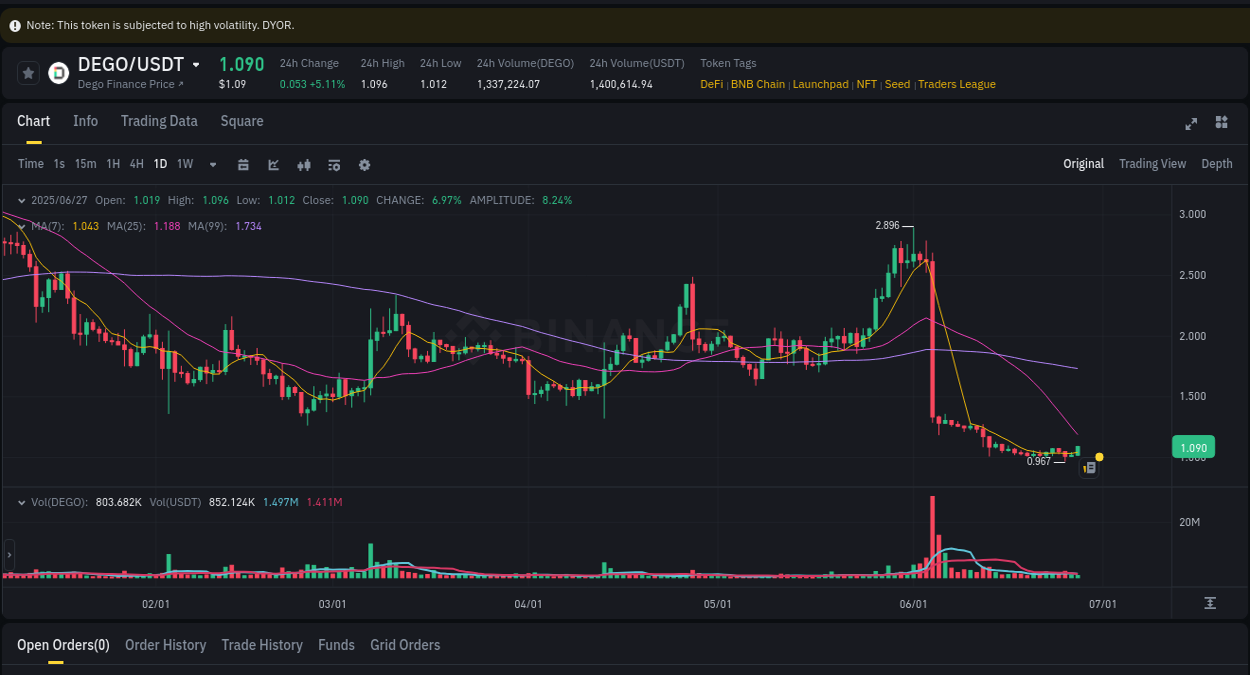Image resolution: width=1250 pixels, height=675 pixels.
Task: Open the date range calendar picker
Action: pyautogui.click(x=243, y=164)
